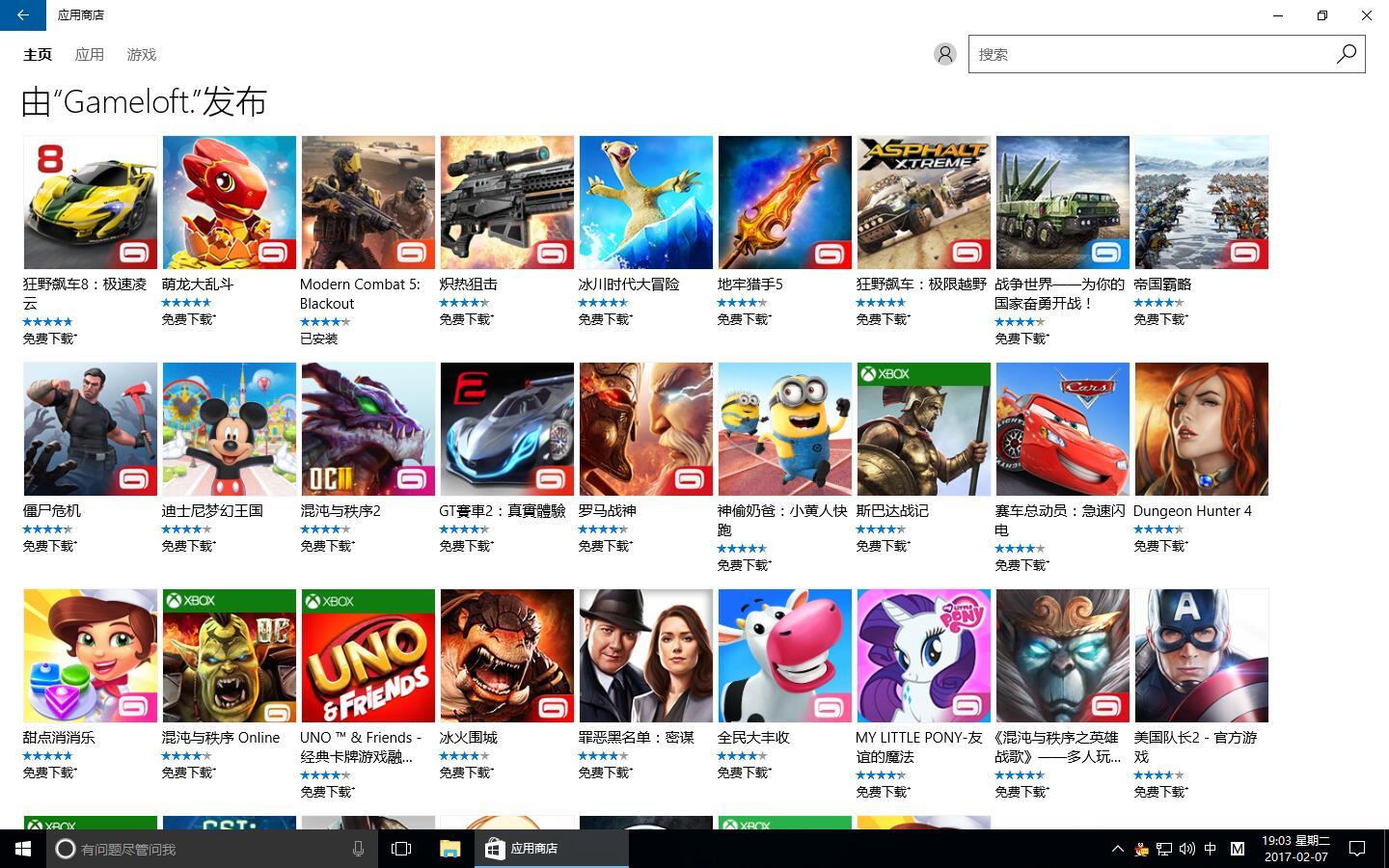Open the 赛车总动员 Cars icon

[1063, 429]
